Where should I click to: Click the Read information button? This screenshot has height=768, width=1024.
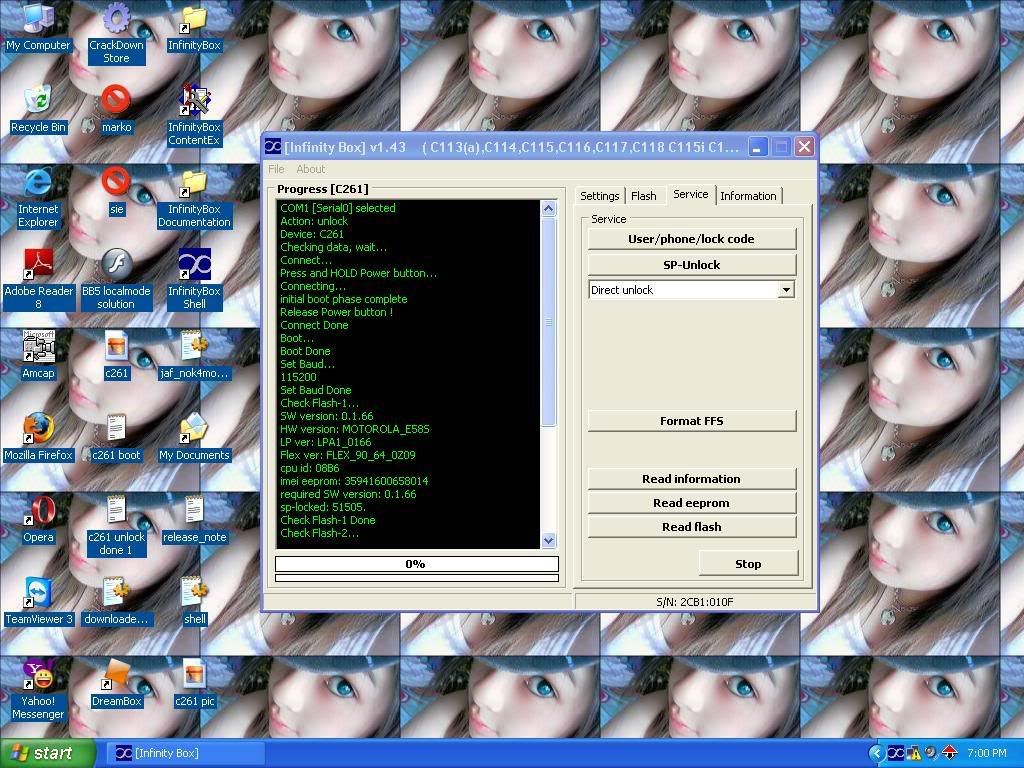click(x=692, y=479)
